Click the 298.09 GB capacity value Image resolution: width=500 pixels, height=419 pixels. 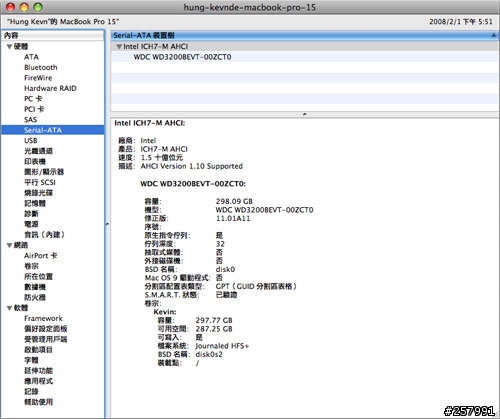pyautogui.click(x=234, y=201)
